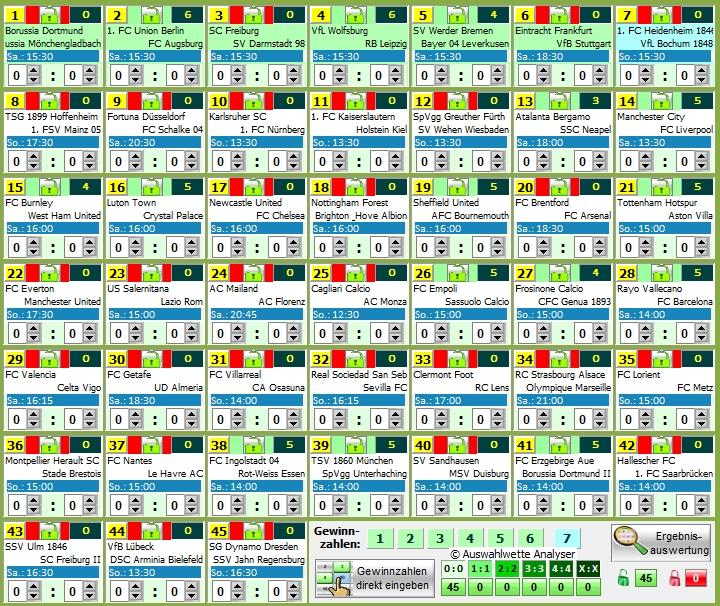This screenshot has height=606, width=720.
Task: Click the green open-lock icon beside count 45
Action: [623, 578]
